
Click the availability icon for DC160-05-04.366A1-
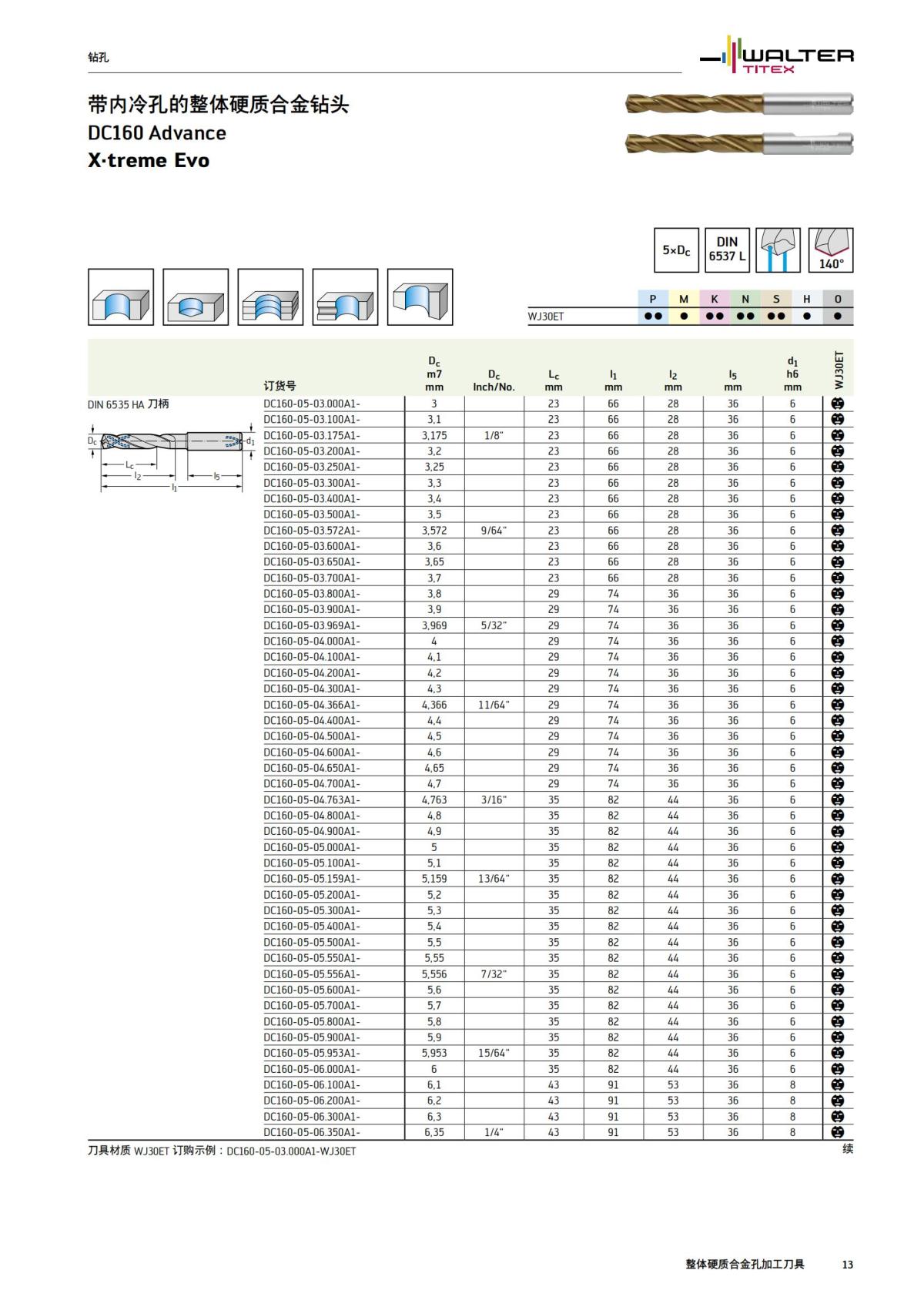click(838, 705)
